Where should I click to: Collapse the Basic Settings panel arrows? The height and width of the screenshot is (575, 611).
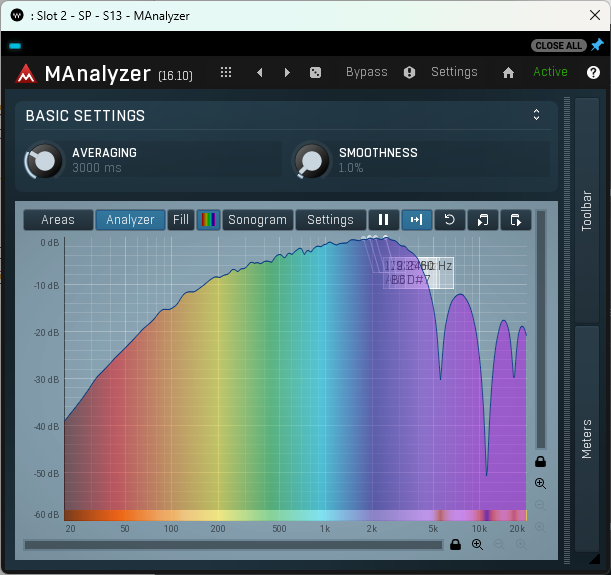tap(537, 115)
